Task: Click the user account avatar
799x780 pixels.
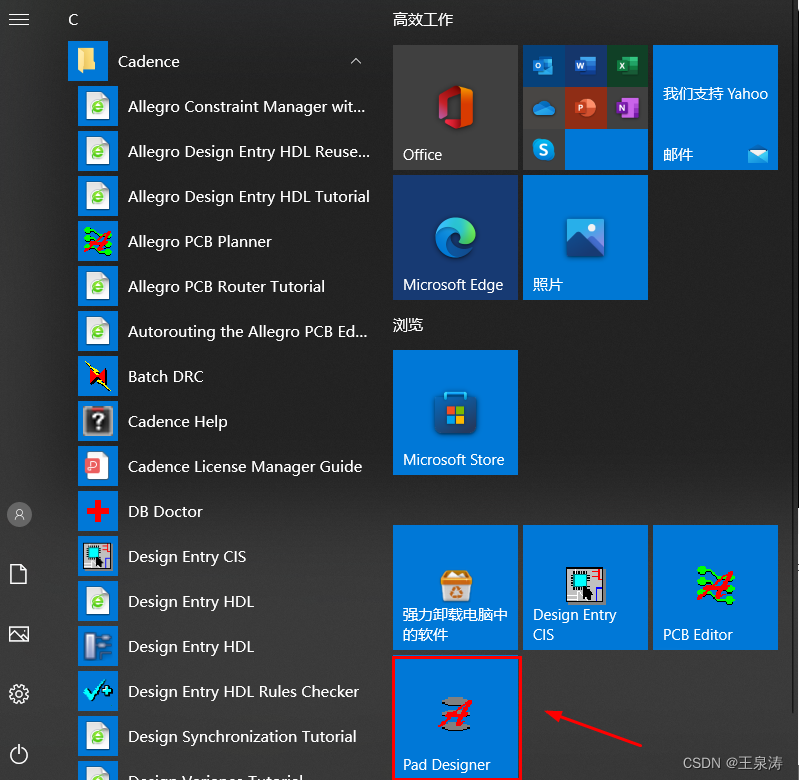Action: click(19, 514)
